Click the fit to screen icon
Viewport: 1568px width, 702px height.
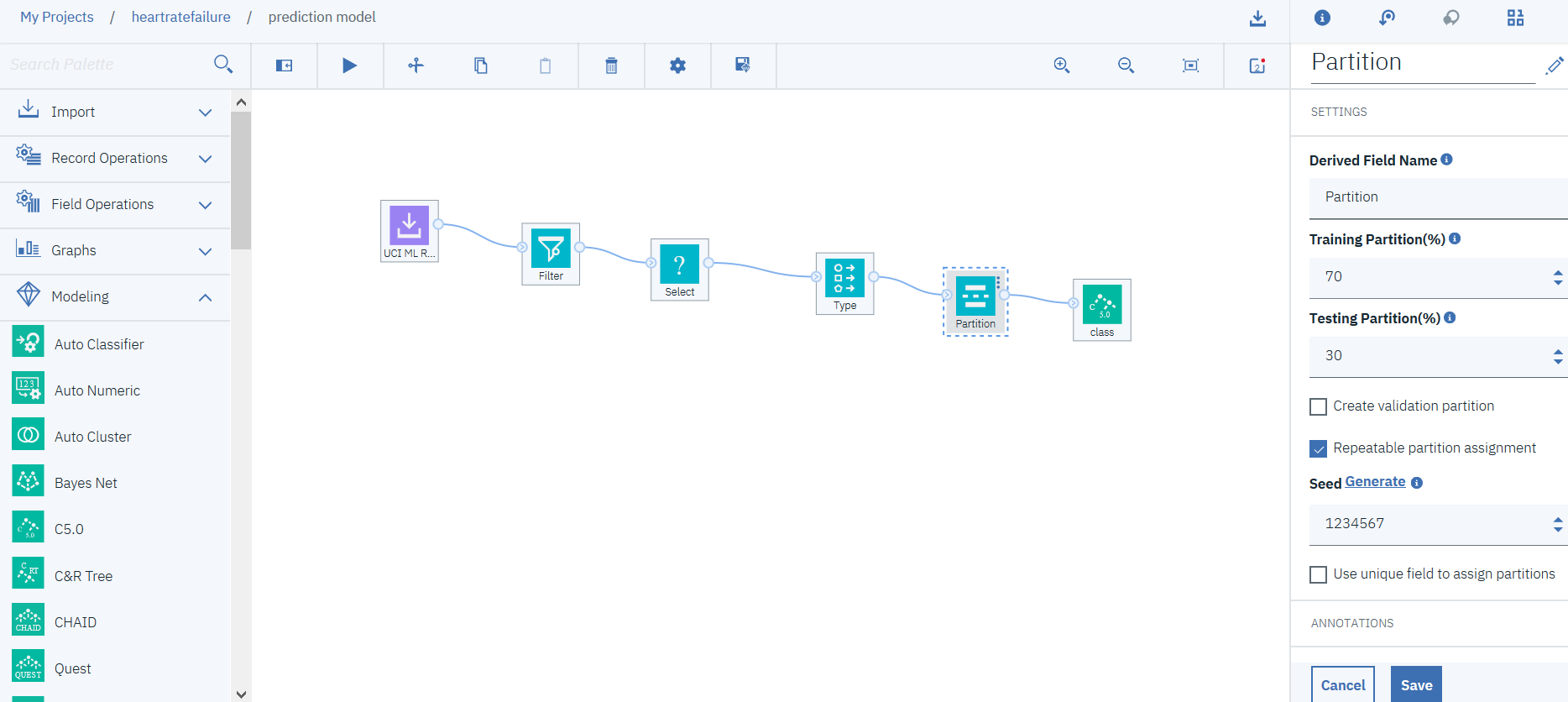[x=1190, y=65]
